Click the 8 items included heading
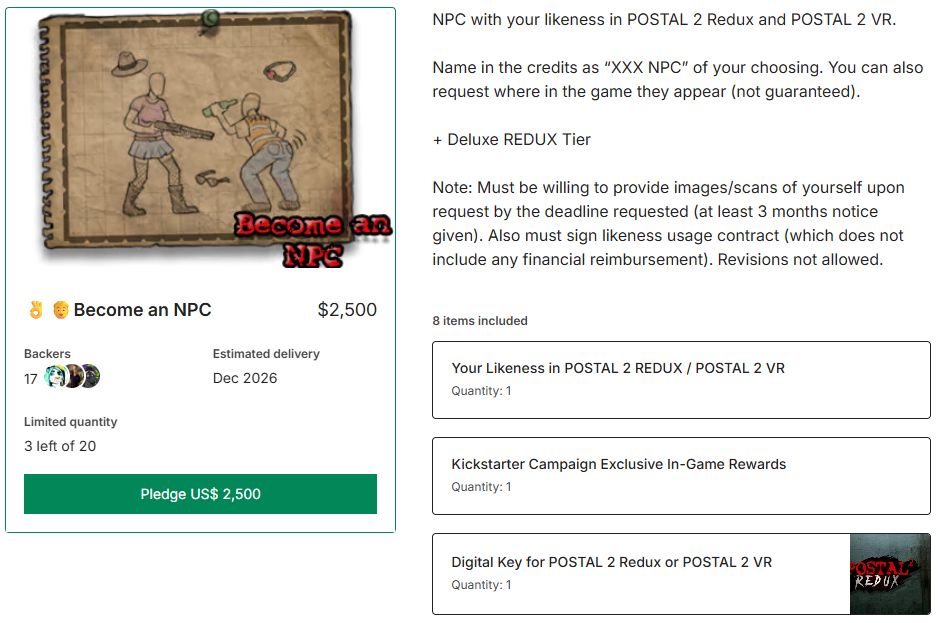The image size is (940, 623). (480, 321)
